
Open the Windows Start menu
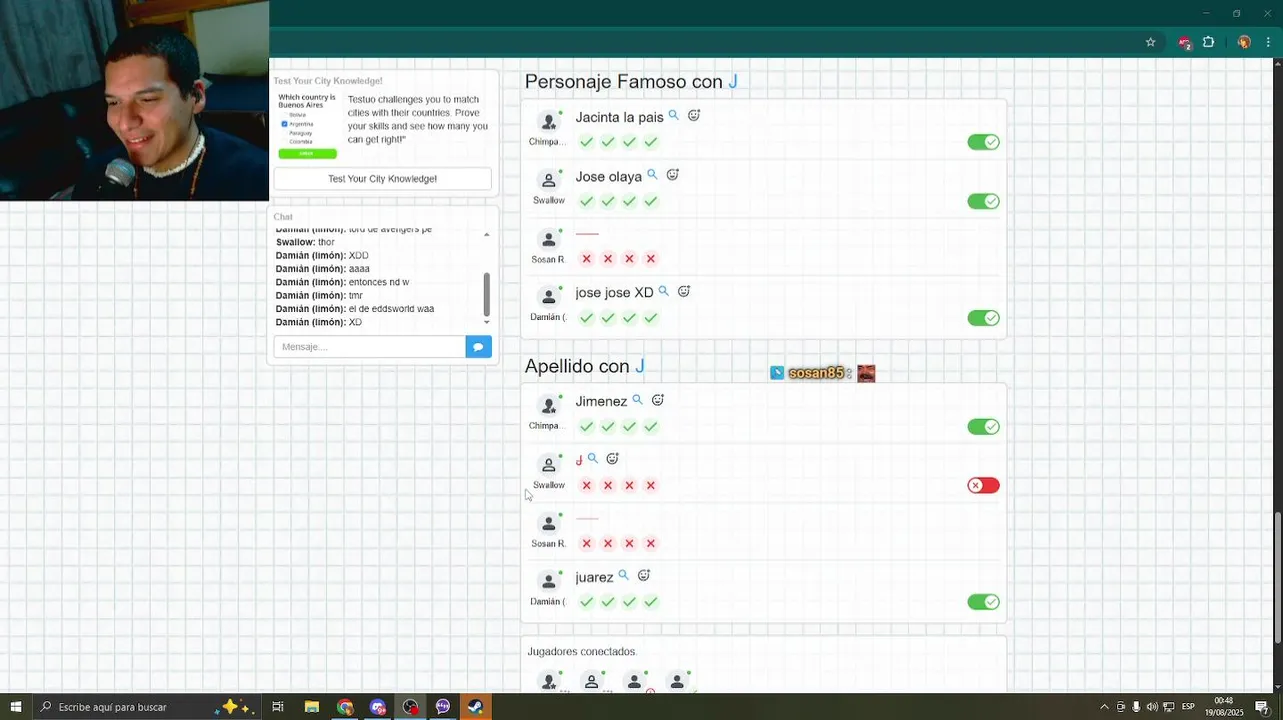[16, 707]
